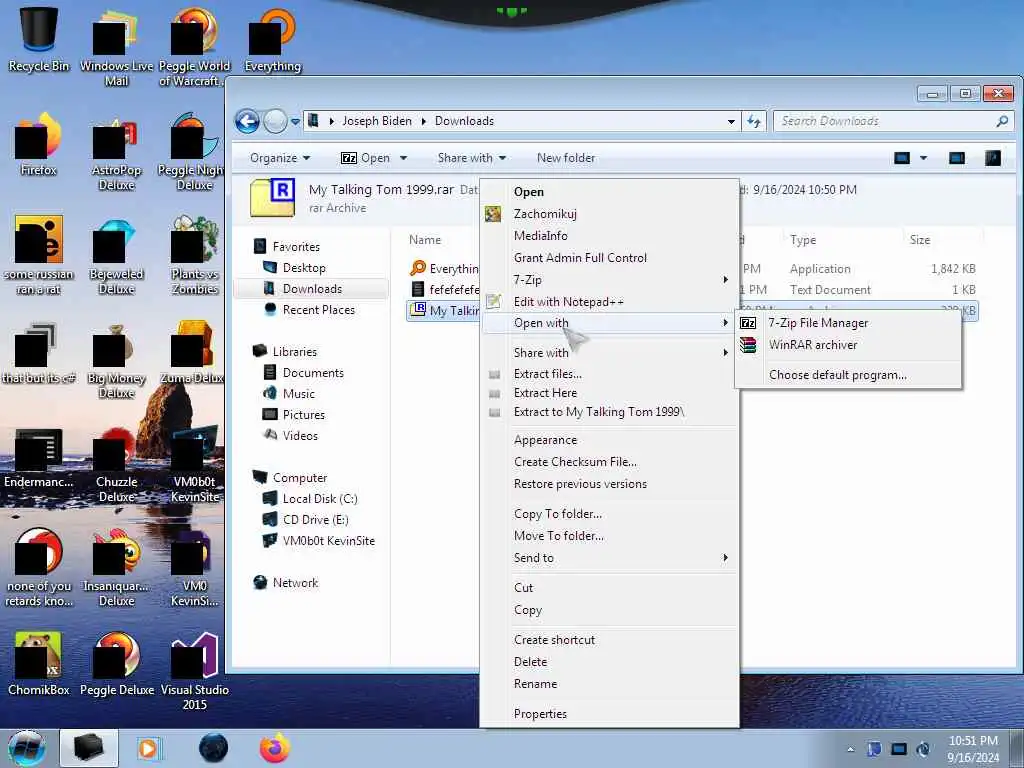Open address bar history dropdown
Screen dimensions: 1024x768
(731, 121)
